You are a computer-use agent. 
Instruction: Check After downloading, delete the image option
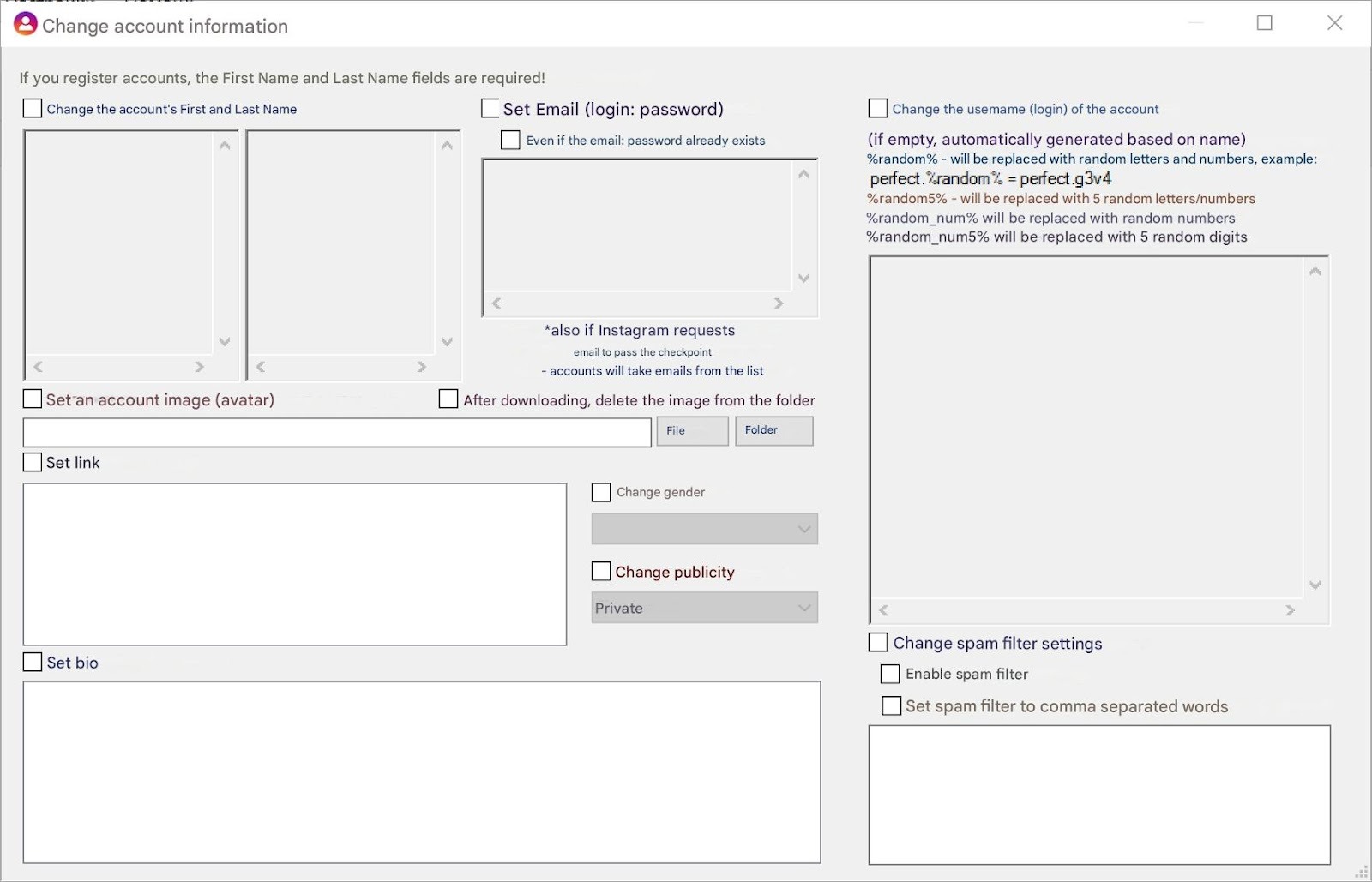coord(448,399)
